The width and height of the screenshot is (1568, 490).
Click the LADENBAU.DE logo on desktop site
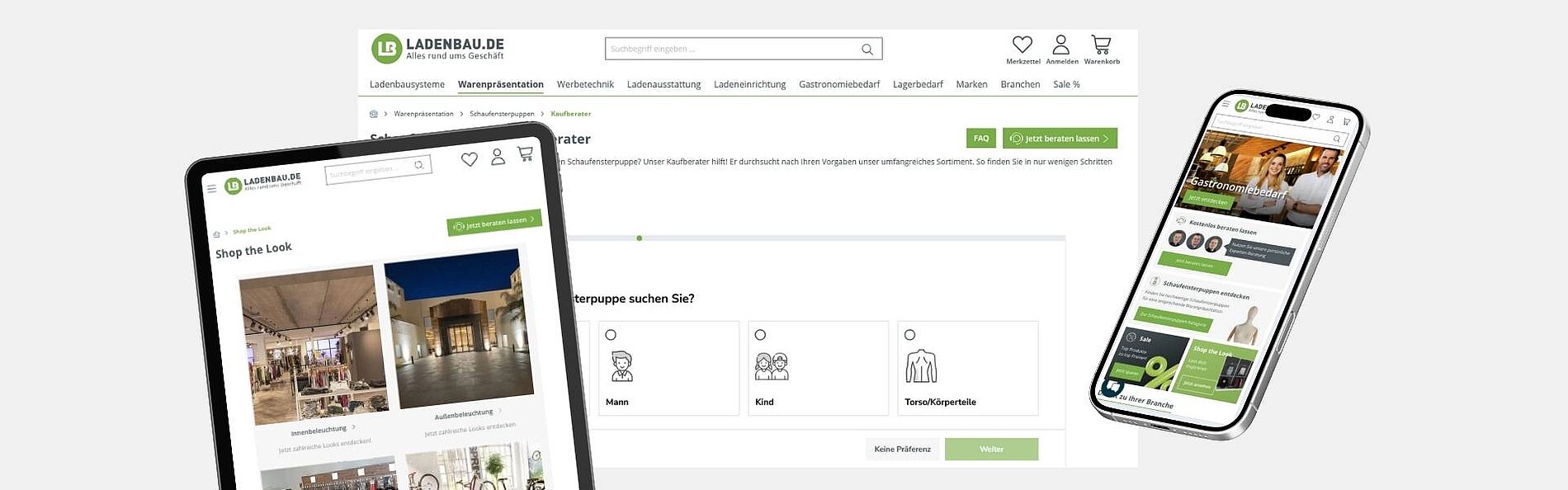[x=437, y=49]
